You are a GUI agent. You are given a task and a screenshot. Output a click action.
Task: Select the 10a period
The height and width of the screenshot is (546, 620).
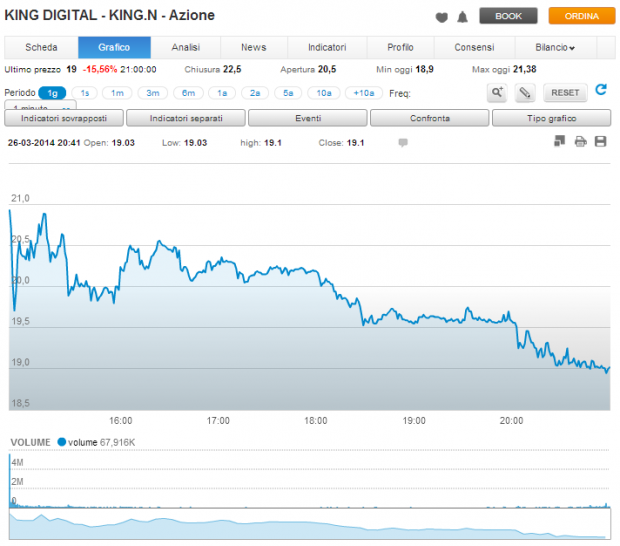tap(323, 93)
